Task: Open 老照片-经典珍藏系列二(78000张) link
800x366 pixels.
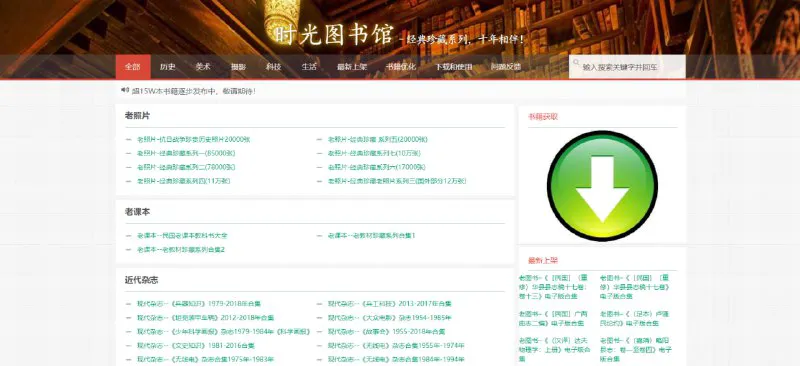Action: 186,167
